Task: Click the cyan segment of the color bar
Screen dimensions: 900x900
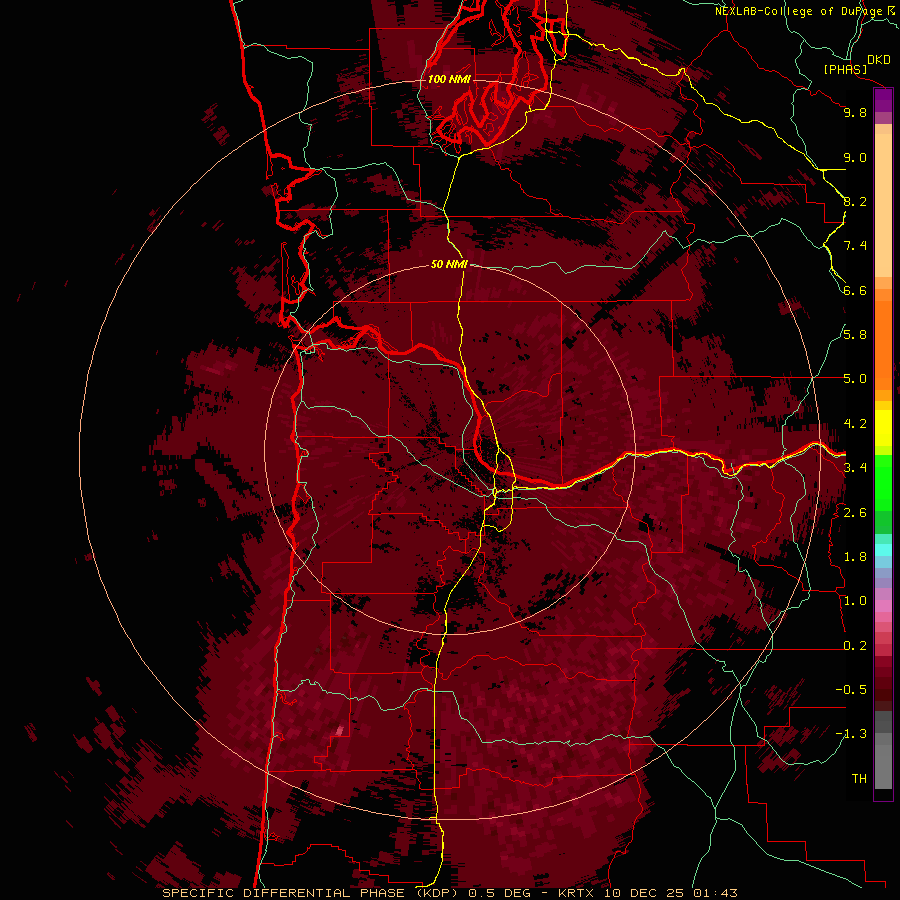Action: [x=883, y=550]
